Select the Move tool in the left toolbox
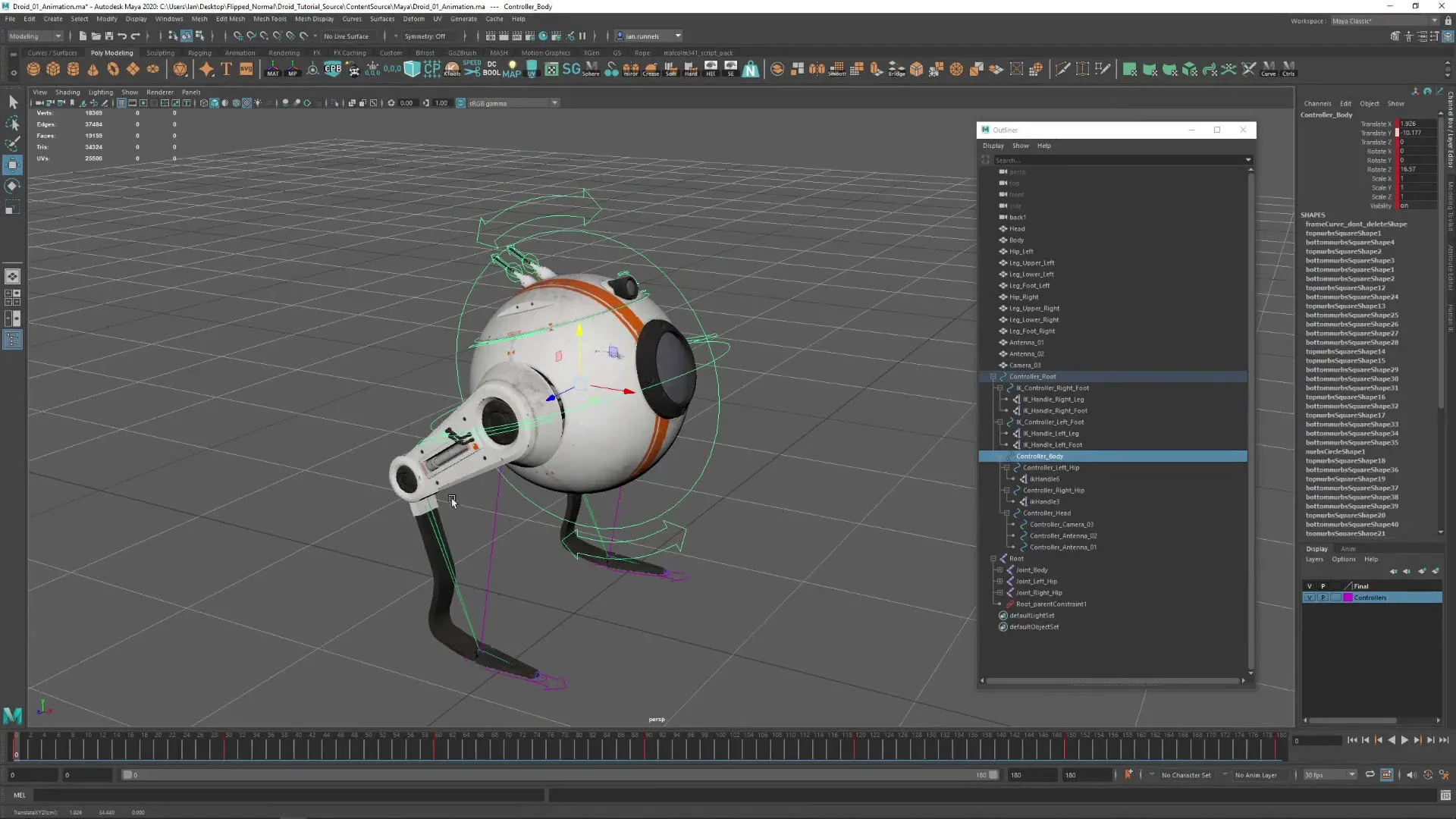1456x819 pixels. click(13, 165)
